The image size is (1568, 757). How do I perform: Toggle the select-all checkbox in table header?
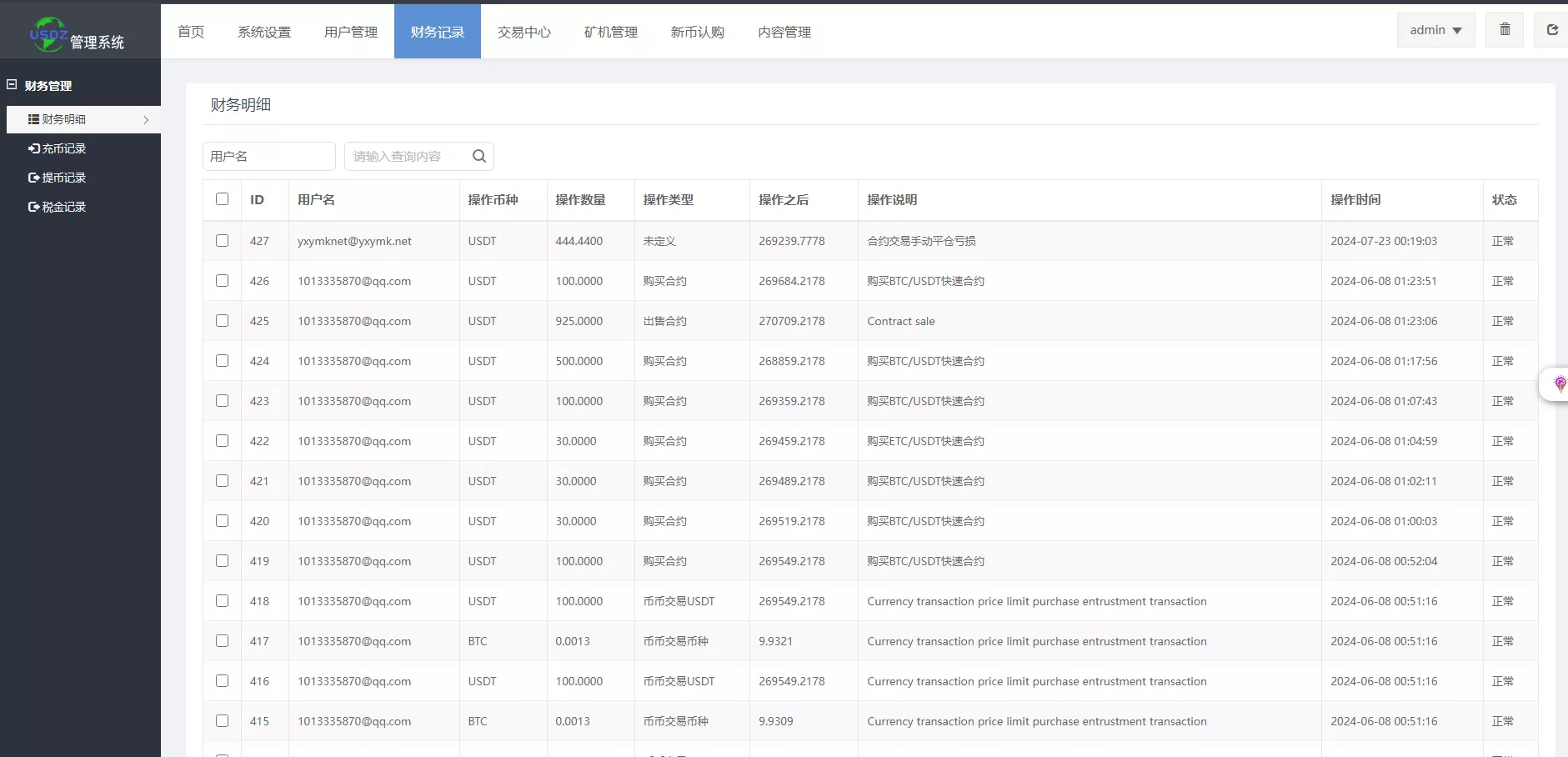[222, 199]
